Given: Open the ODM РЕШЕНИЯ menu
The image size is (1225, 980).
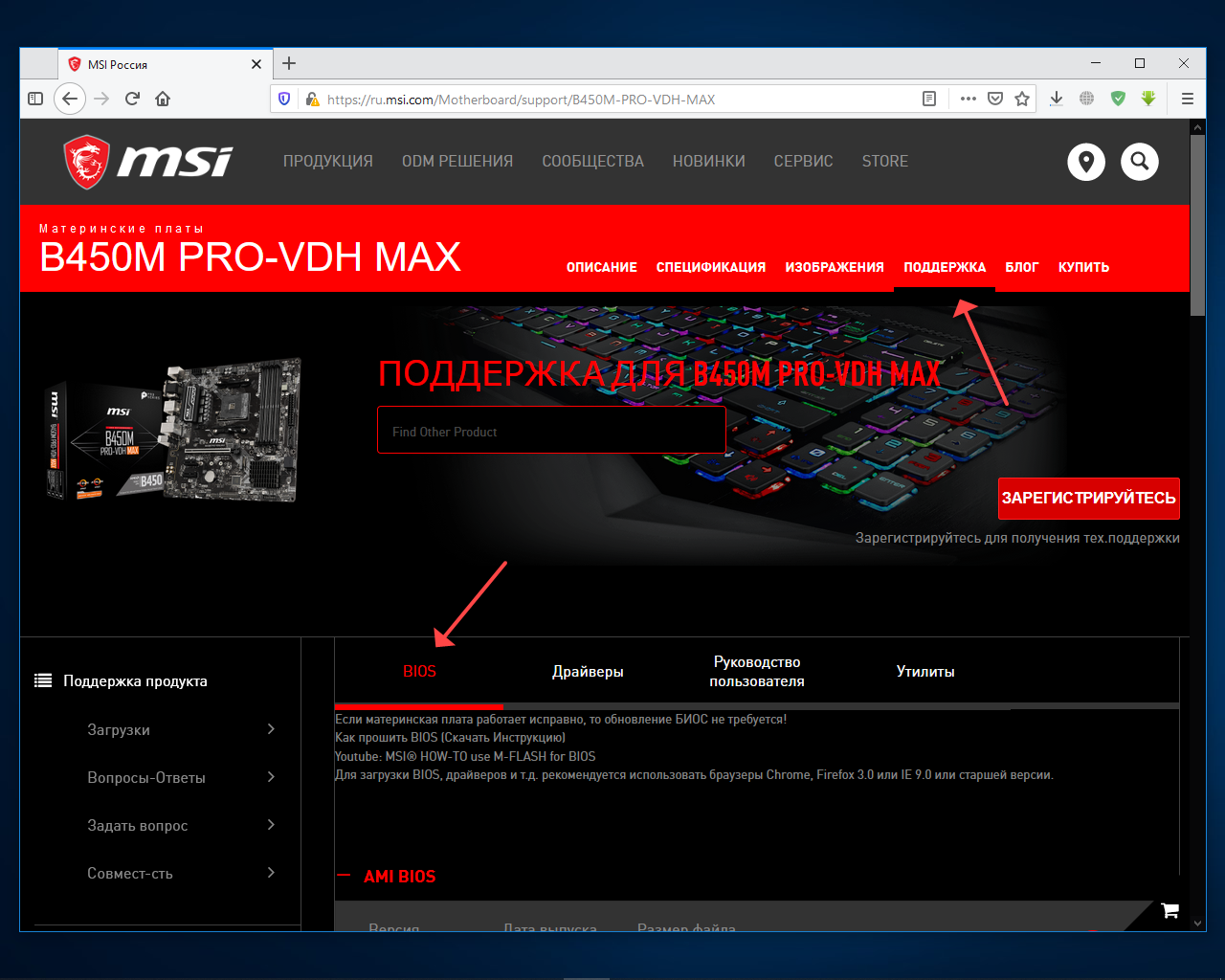Looking at the screenshot, I should [457, 161].
